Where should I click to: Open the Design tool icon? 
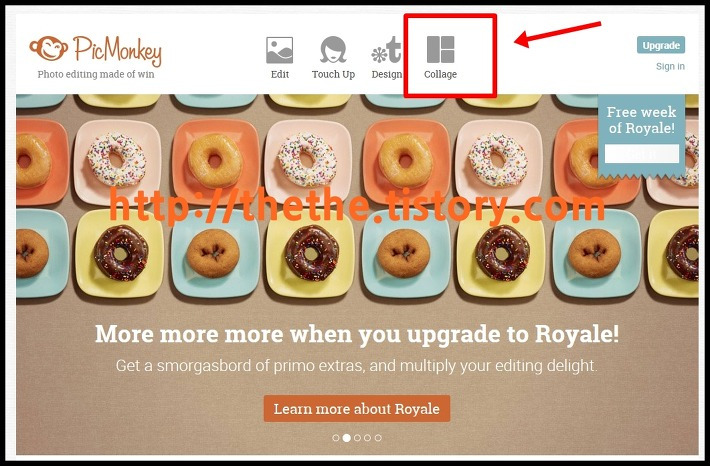pos(386,50)
